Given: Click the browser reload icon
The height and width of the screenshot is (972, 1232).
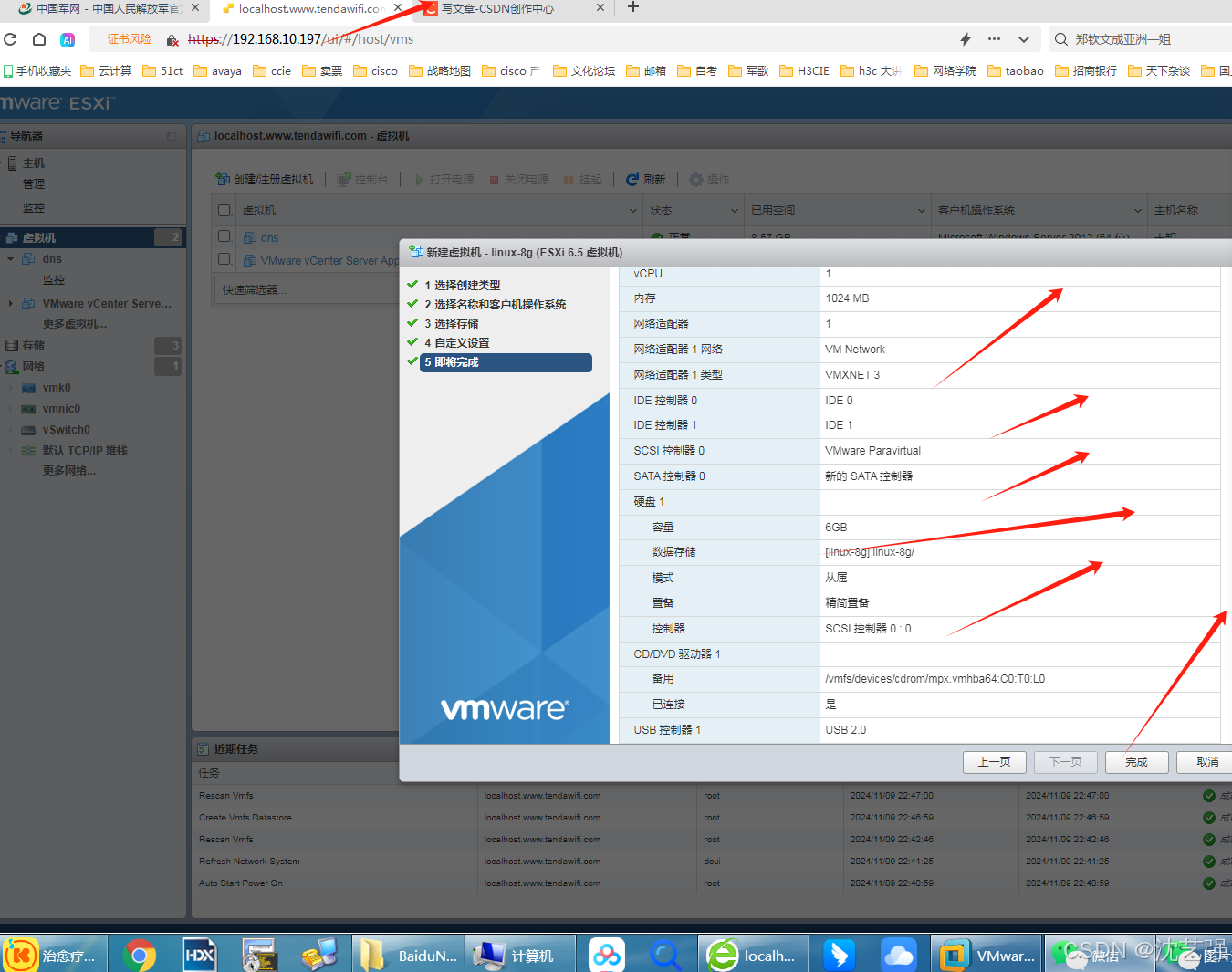Looking at the screenshot, I should click(x=11, y=39).
